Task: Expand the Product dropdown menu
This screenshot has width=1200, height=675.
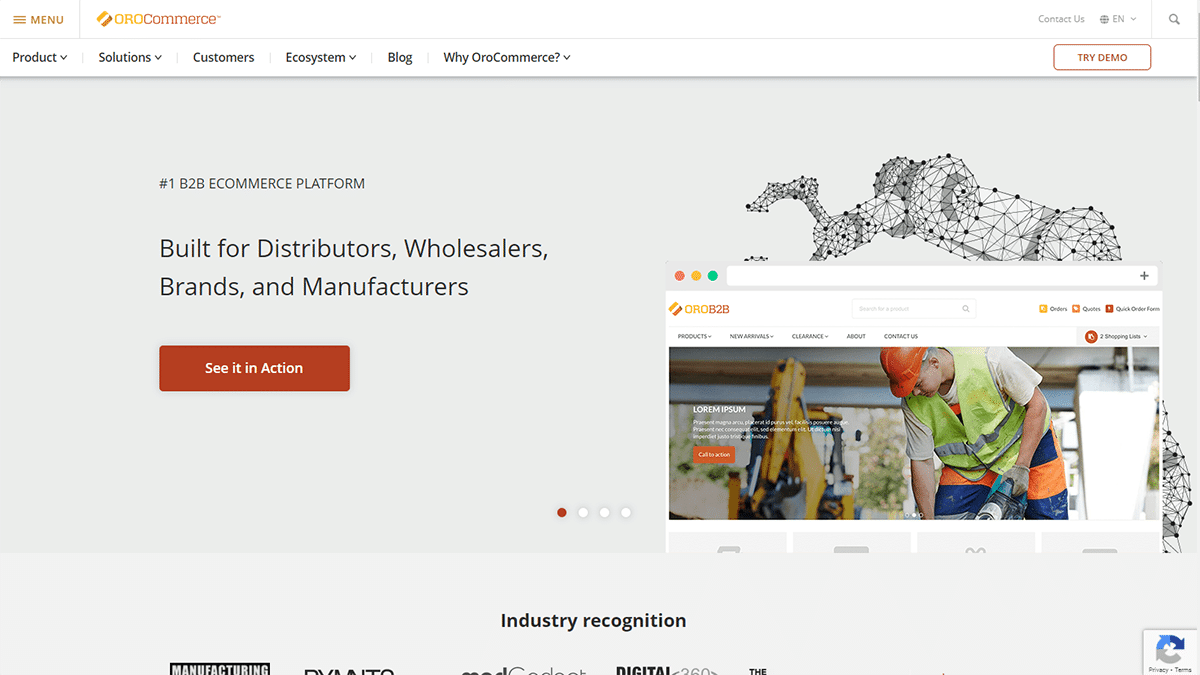Action: tap(40, 57)
